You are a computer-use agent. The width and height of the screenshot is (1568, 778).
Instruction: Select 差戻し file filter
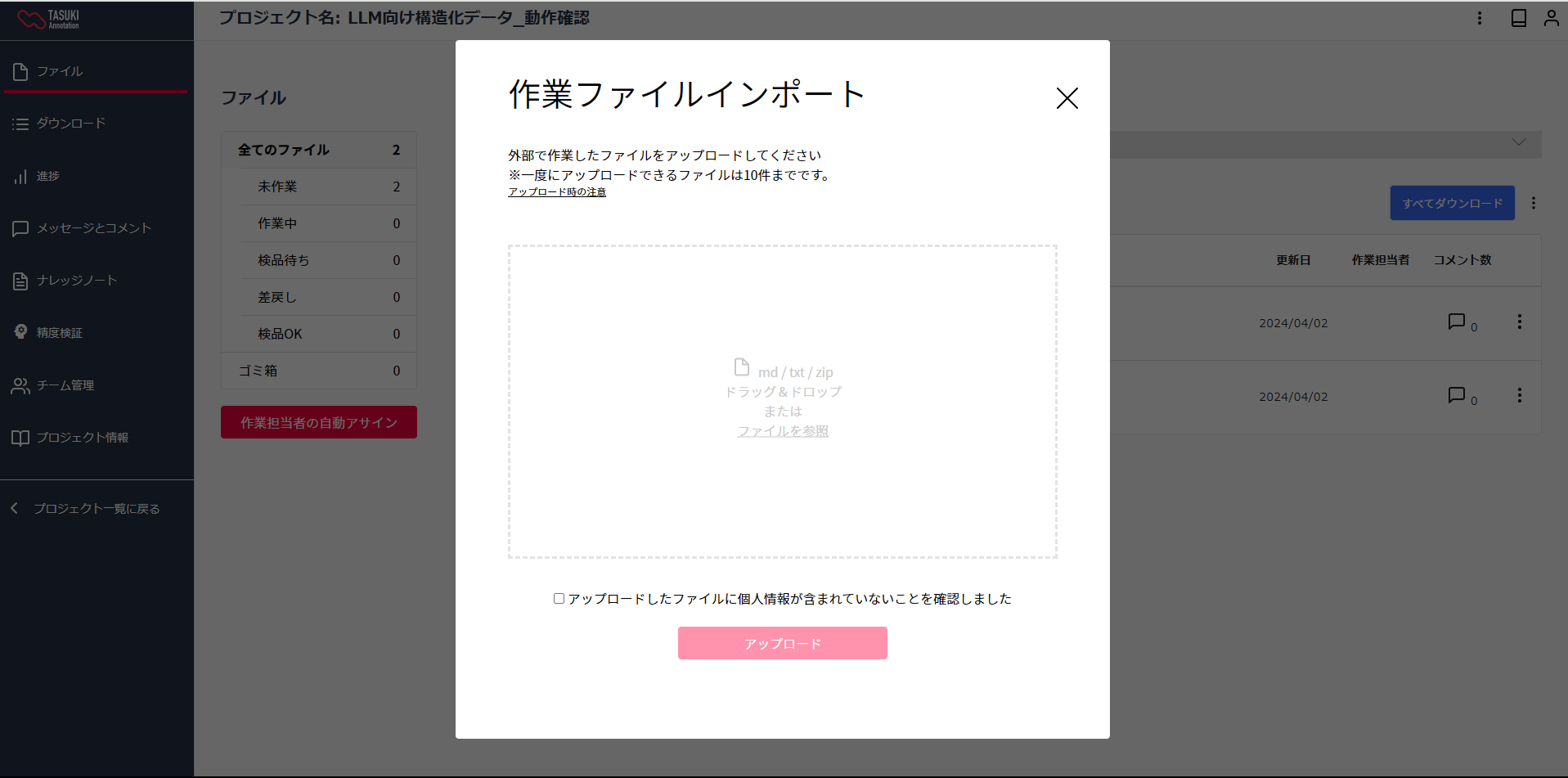coord(329,297)
